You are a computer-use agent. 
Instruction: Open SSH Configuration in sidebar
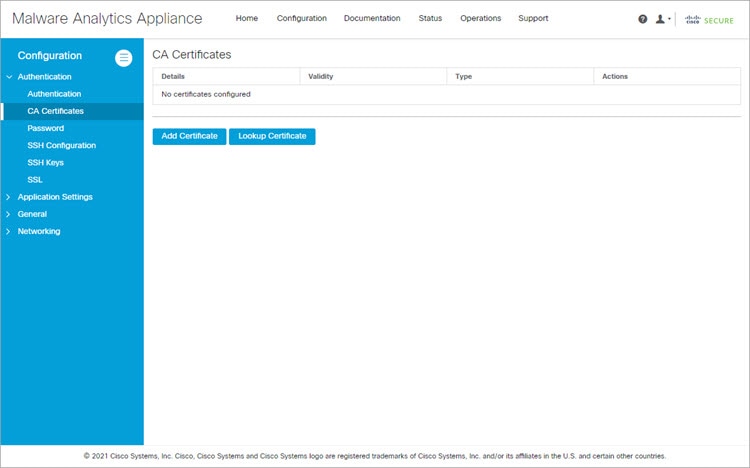(62, 145)
